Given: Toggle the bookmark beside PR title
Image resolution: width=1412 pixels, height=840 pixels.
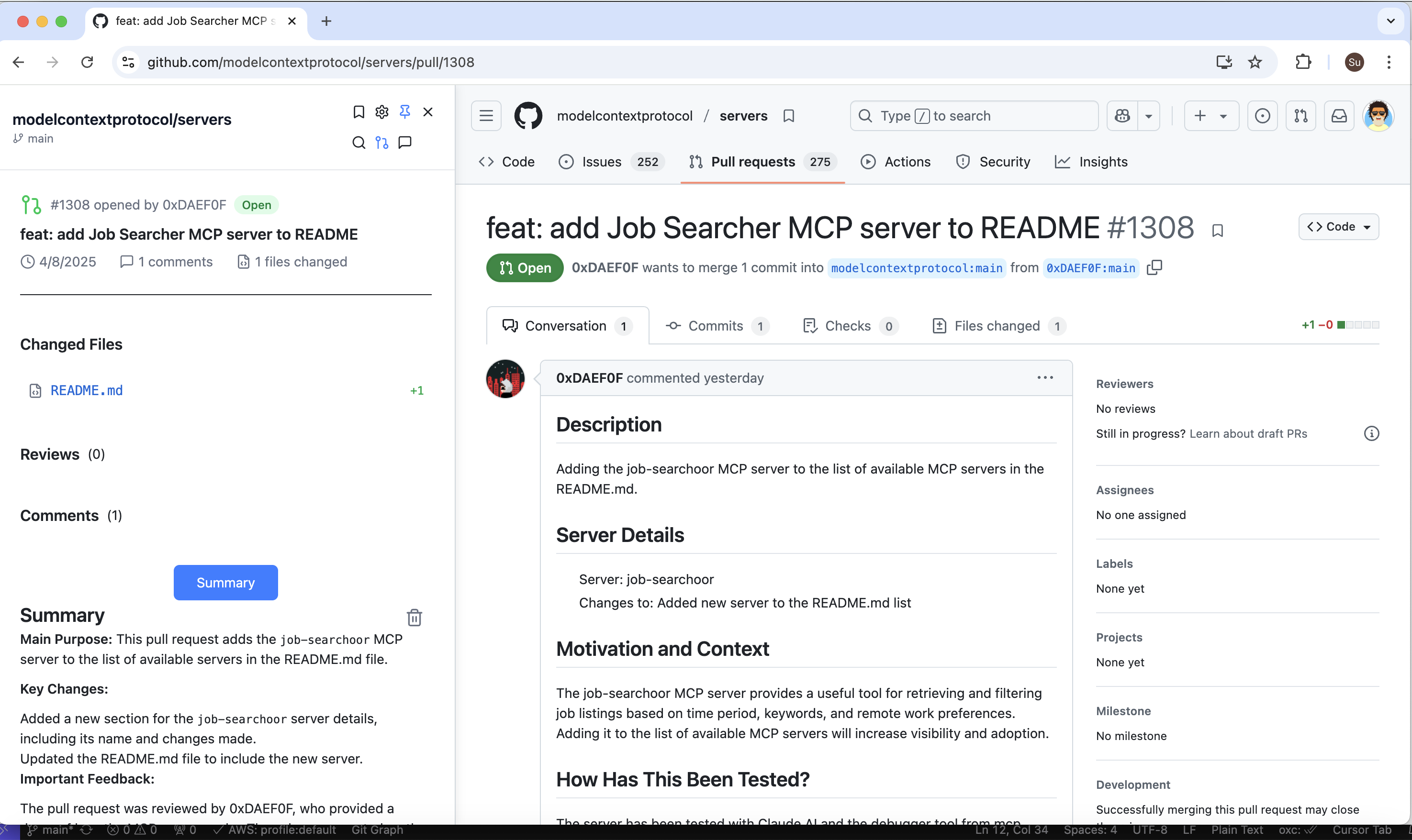Looking at the screenshot, I should (x=1217, y=230).
